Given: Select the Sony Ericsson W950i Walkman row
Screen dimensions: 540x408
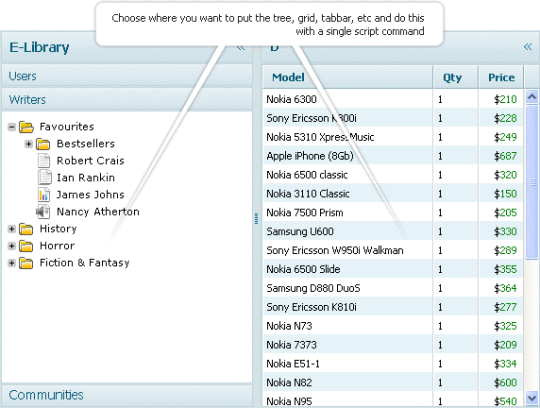Looking at the screenshot, I should click(x=393, y=250).
